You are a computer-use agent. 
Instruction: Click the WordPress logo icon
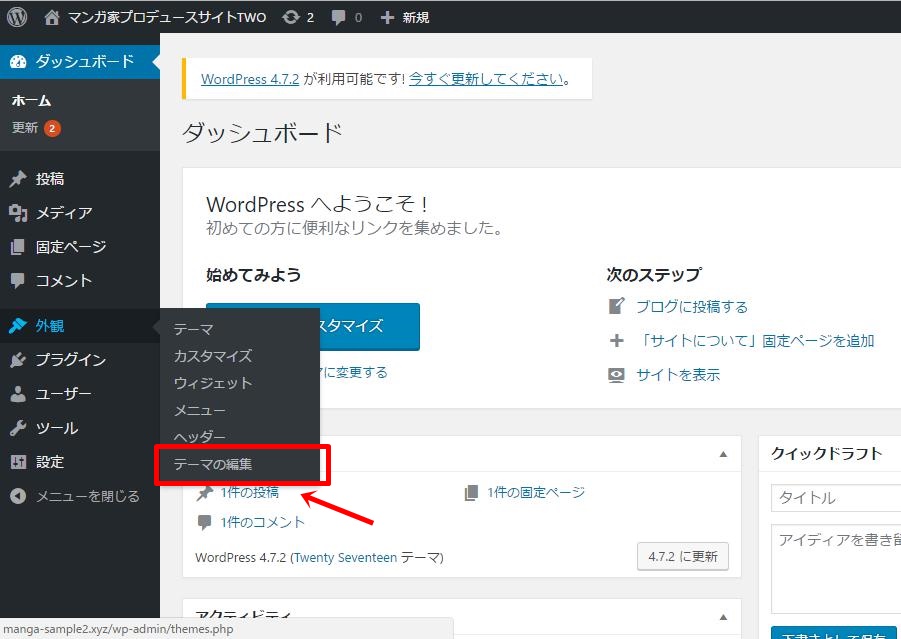click(17, 17)
